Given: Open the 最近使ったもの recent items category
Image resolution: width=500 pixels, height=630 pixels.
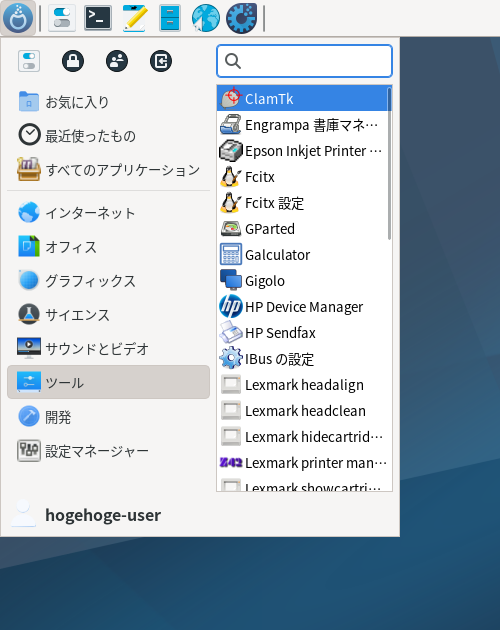Looking at the screenshot, I should pos(109,135).
